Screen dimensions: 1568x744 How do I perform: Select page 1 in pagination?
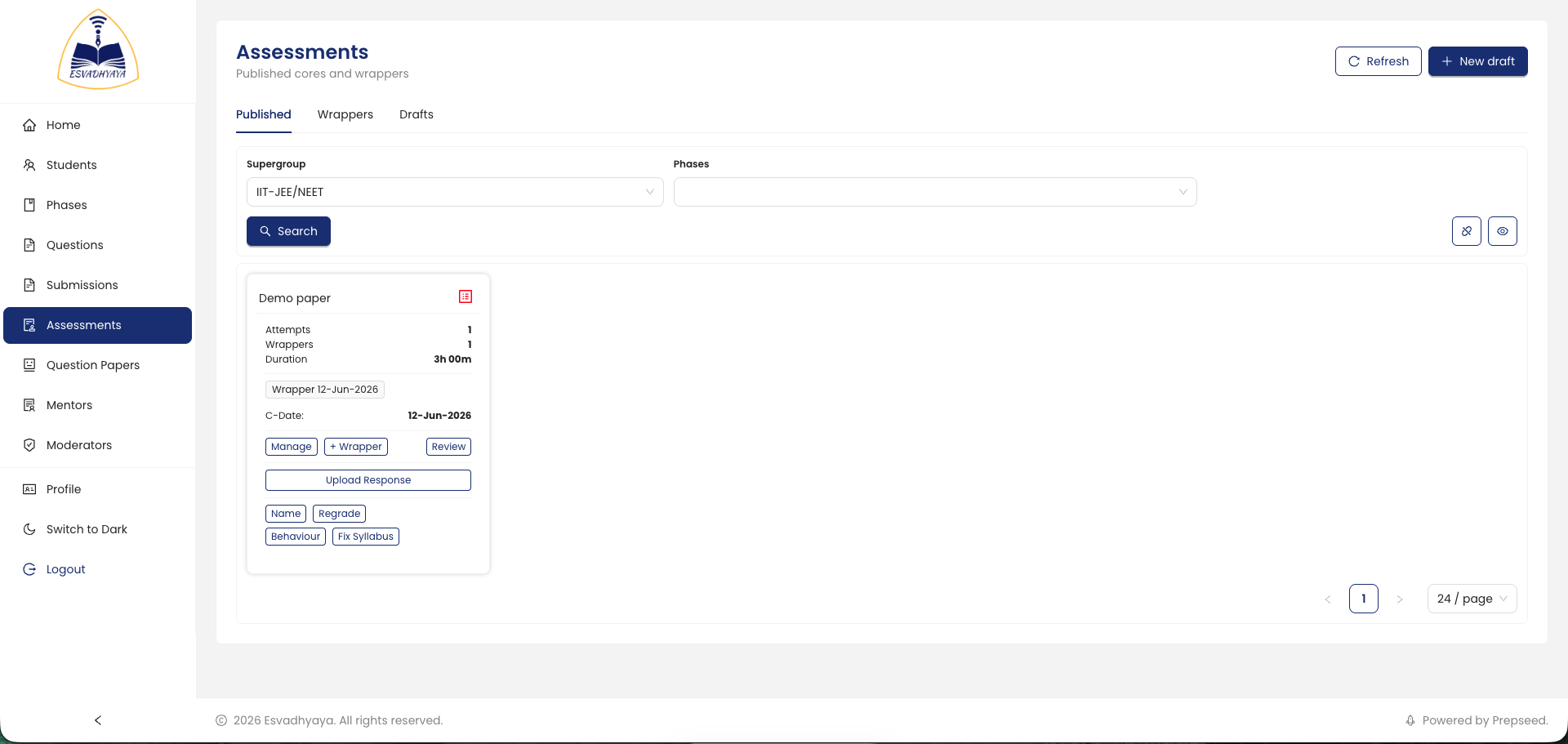pos(1364,599)
